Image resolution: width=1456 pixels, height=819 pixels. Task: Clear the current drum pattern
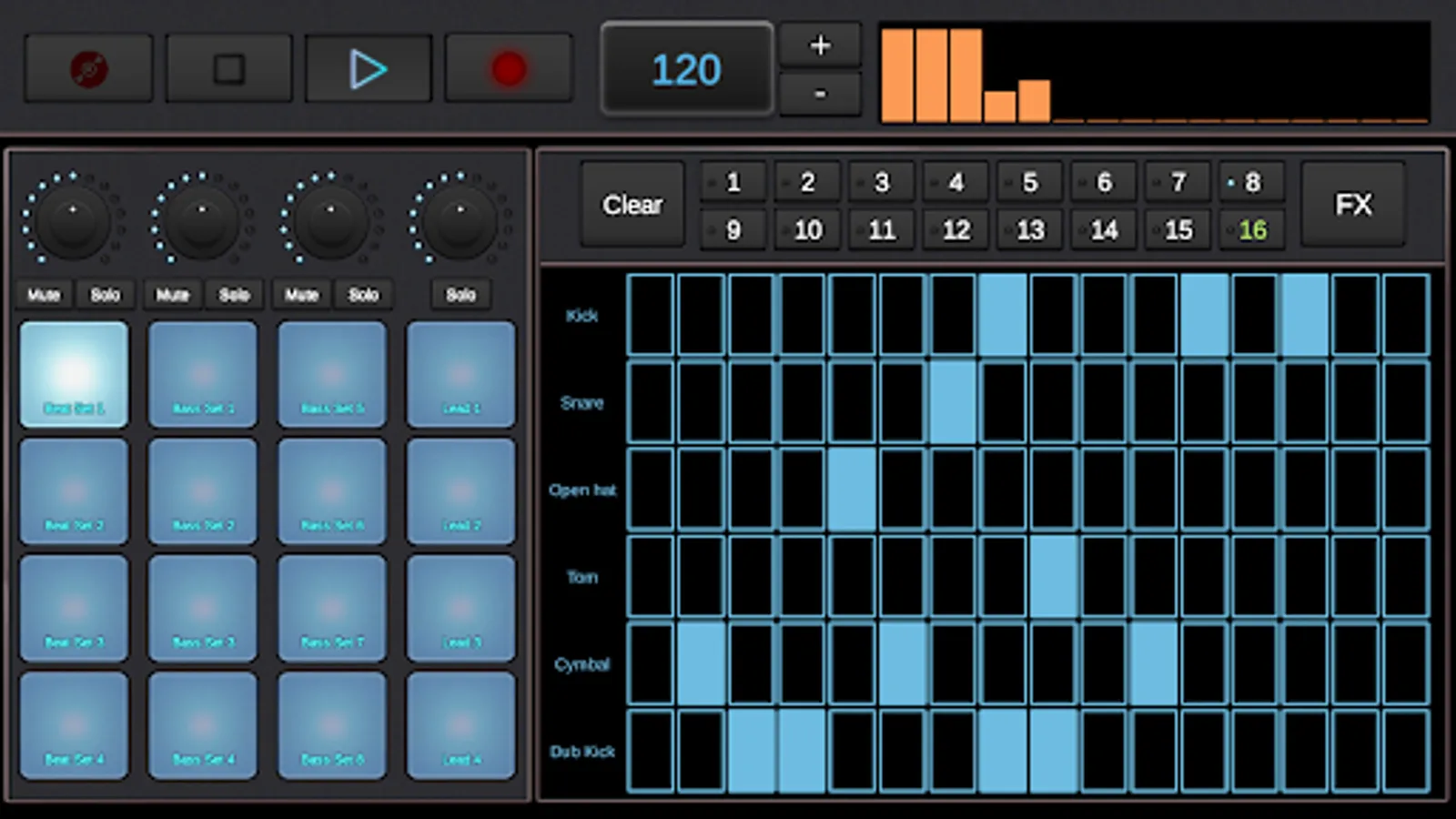pyautogui.click(x=632, y=205)
